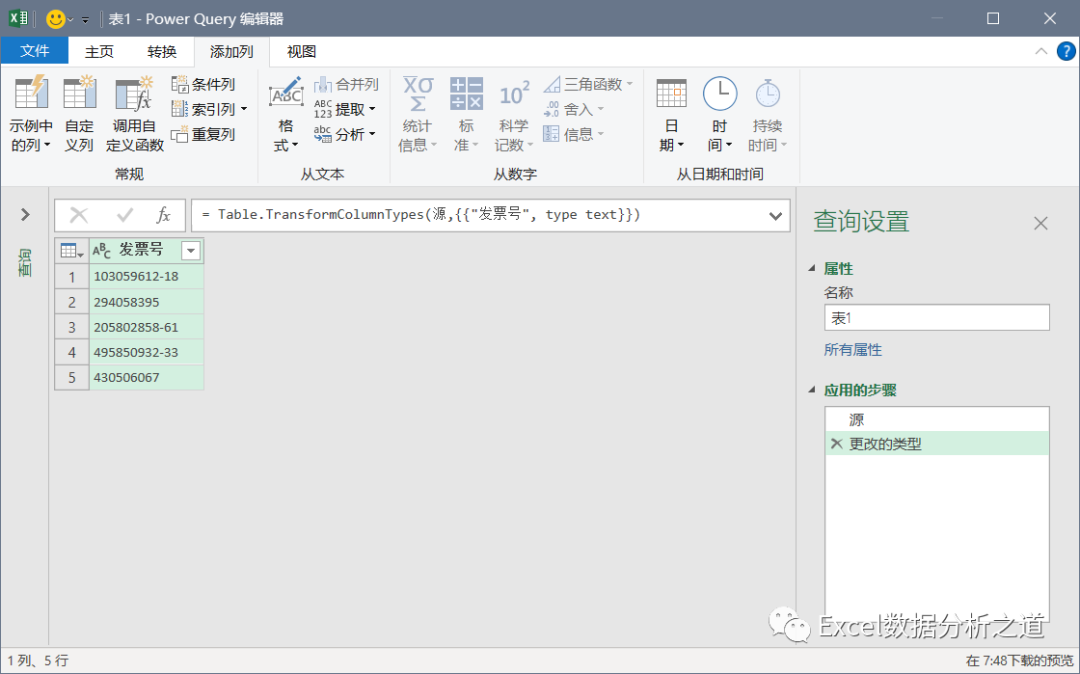Click the 1 列、5 行 status text
The image size is (1080, 674).
[38, 660]
